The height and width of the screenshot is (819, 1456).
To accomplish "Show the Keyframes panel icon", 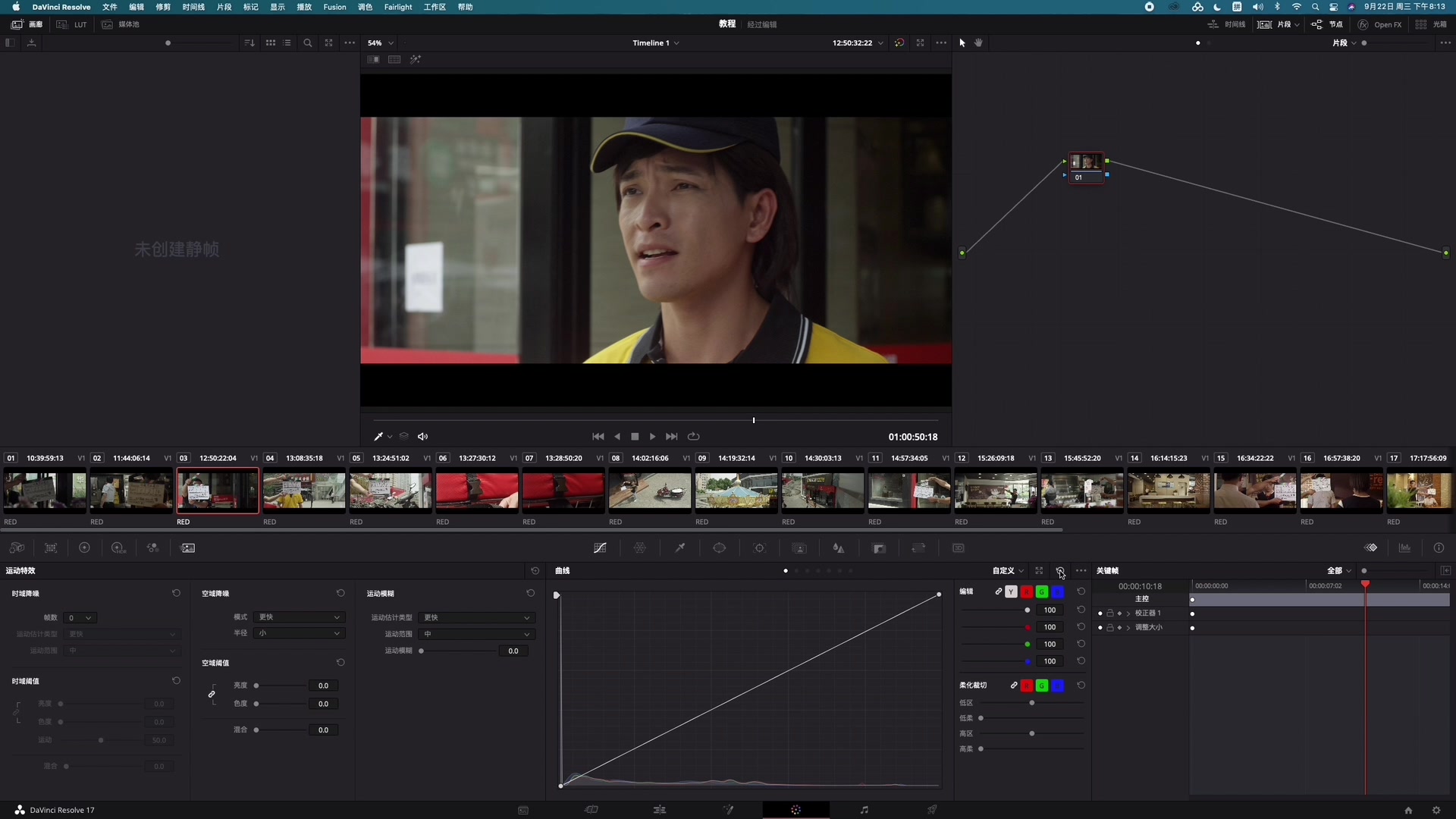I will click(x=1371, y=548).
